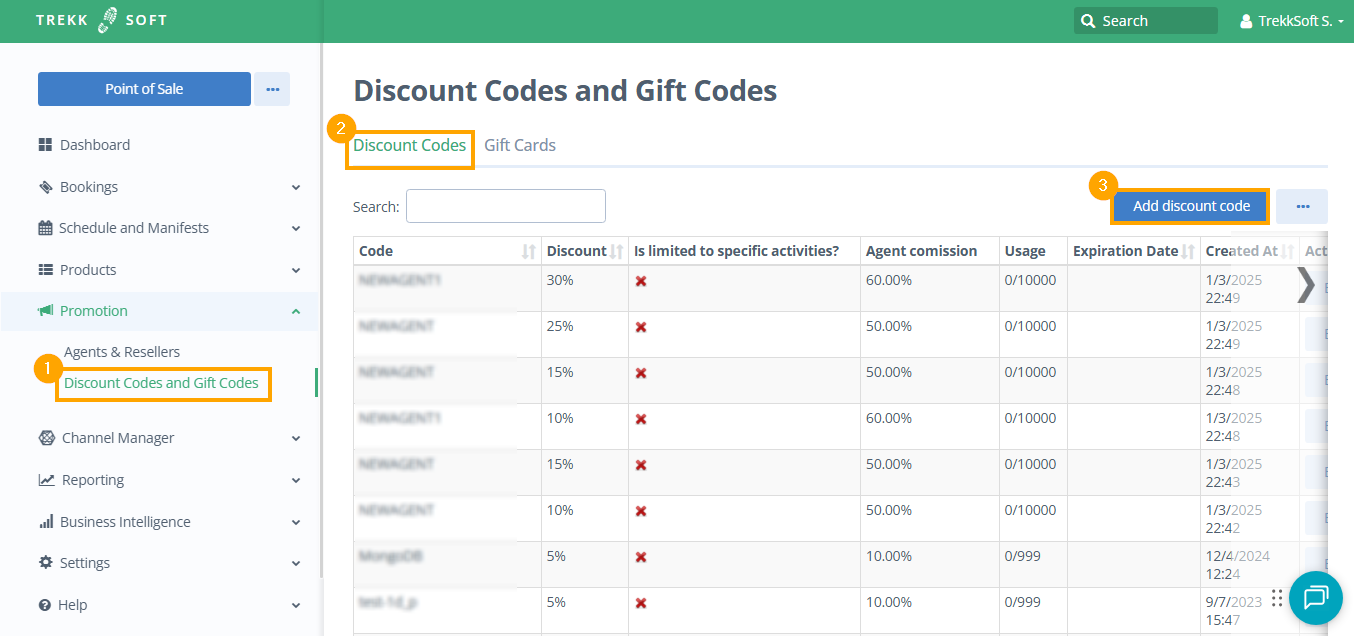Screen dimensions: 1354x636
Task: Open Agents & Resellers page
Action: [122, 352]
